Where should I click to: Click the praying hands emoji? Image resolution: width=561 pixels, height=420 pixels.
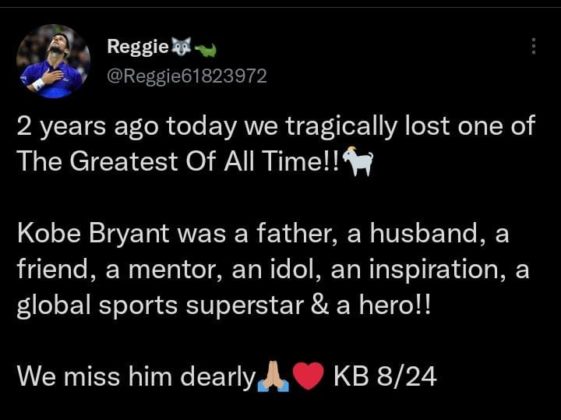[x=273, y=376]
